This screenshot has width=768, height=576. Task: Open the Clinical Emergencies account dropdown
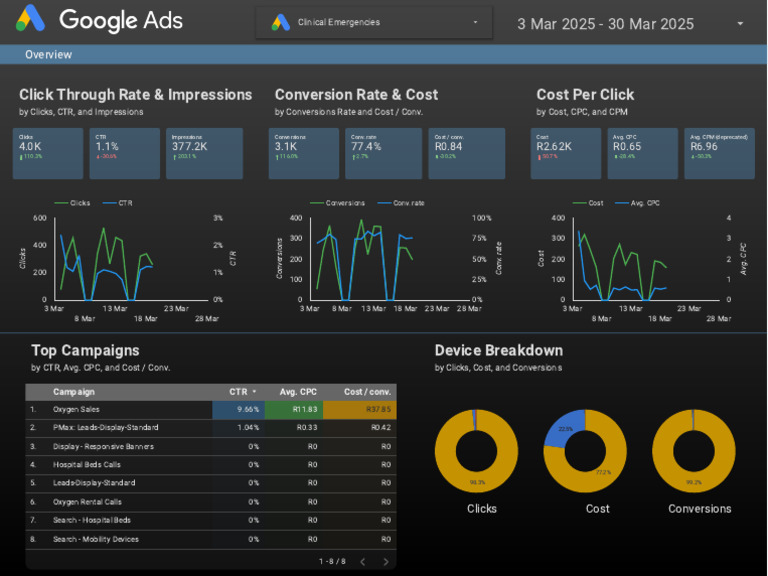374,23
